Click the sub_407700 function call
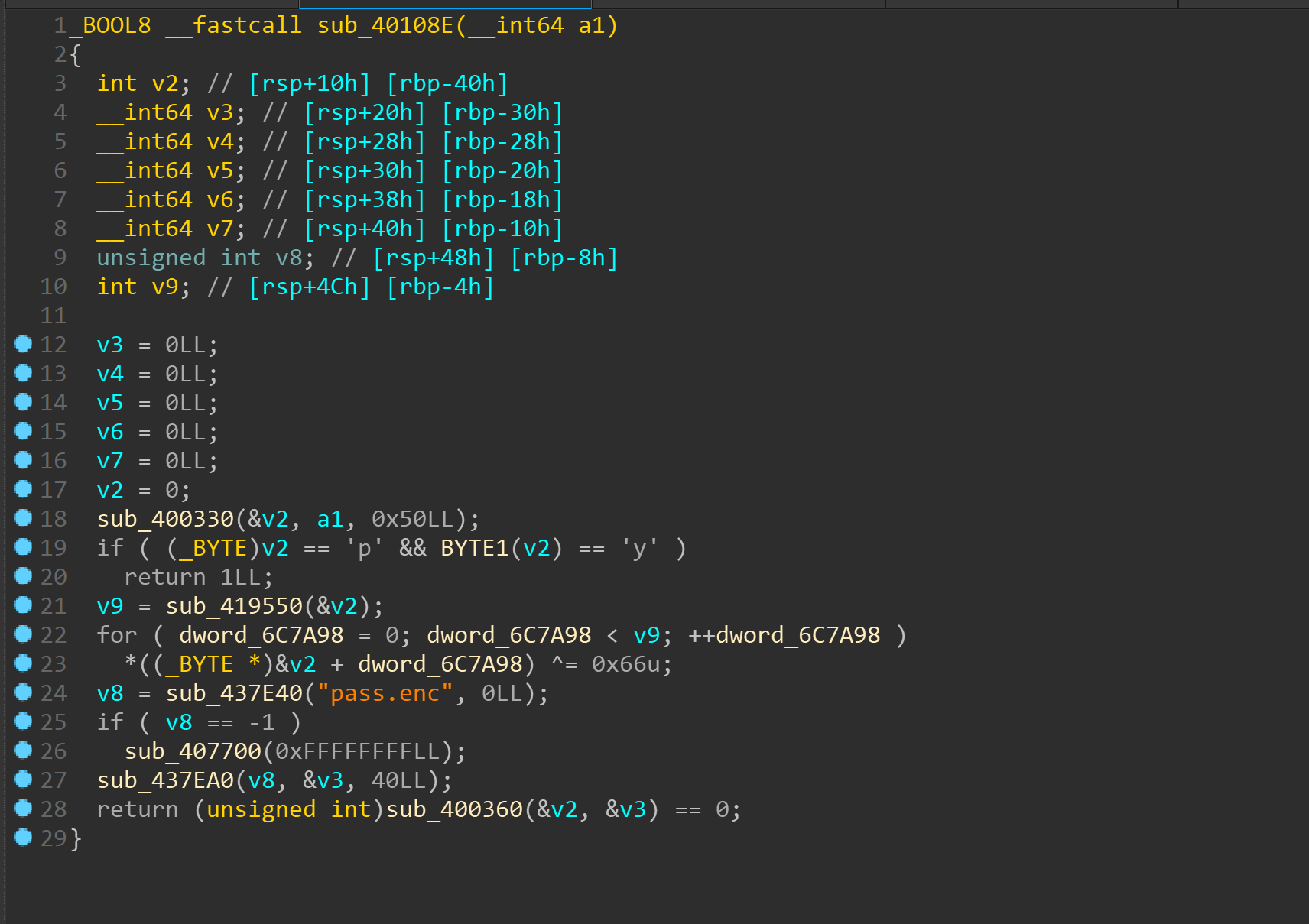This screenshot has height=924, width=1309. tap(193, 751)
